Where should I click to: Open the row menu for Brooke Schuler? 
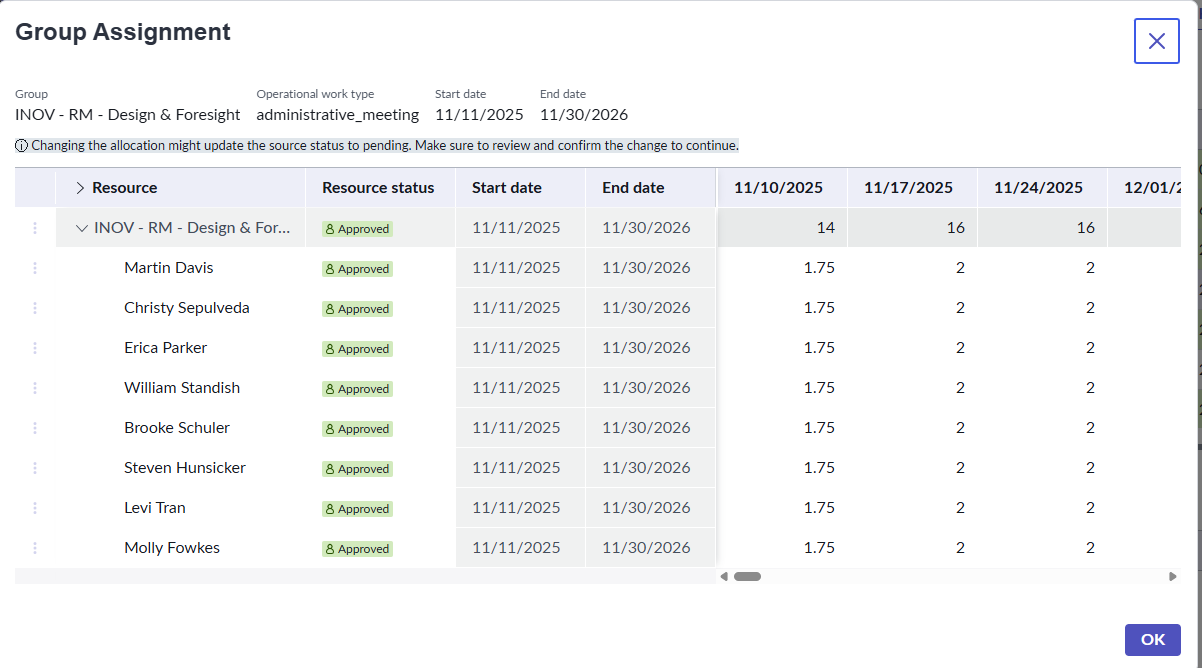point(35,428)
